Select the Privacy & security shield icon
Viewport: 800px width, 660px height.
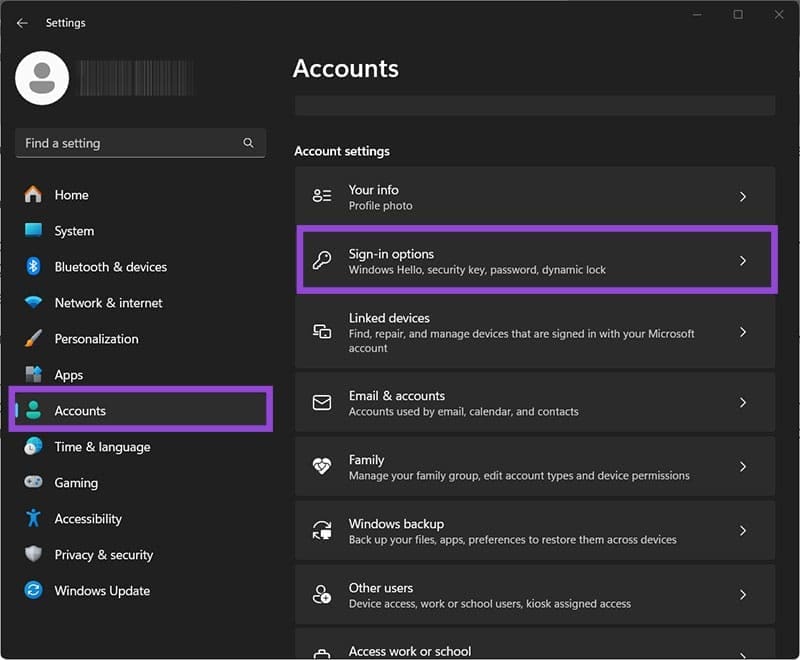tap(34, 555)
